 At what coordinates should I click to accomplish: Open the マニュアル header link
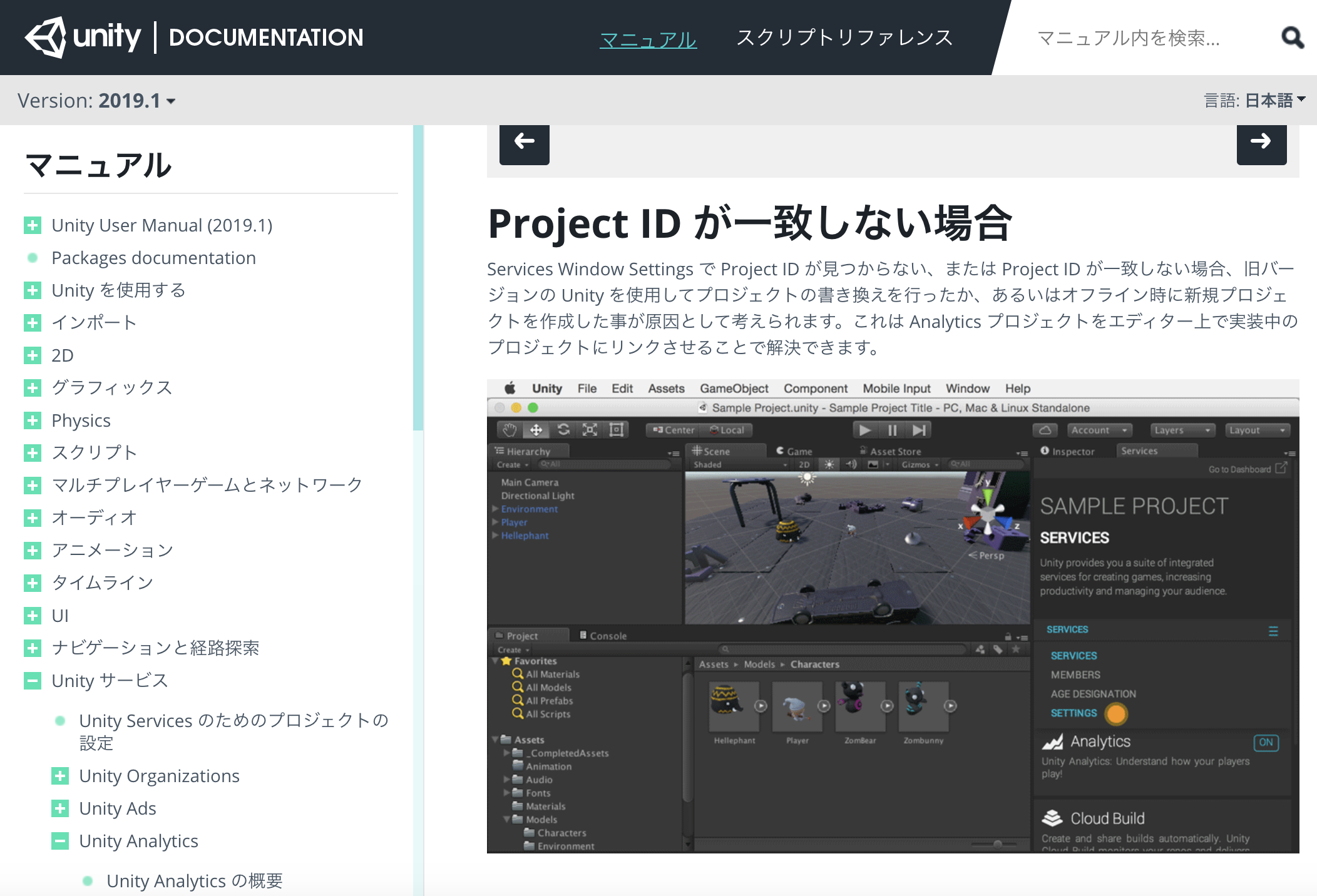648,39
